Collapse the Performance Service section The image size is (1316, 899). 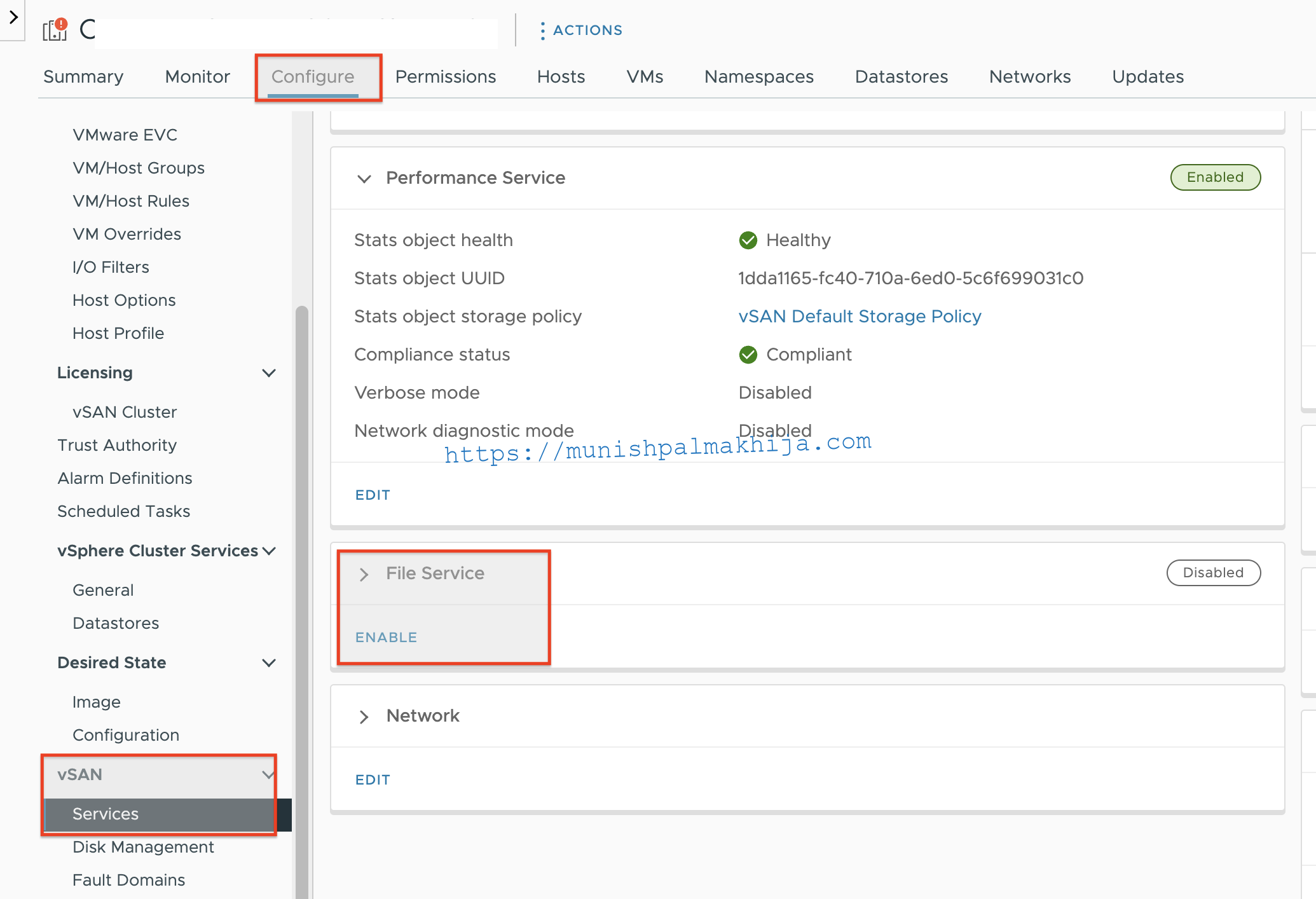364,179
